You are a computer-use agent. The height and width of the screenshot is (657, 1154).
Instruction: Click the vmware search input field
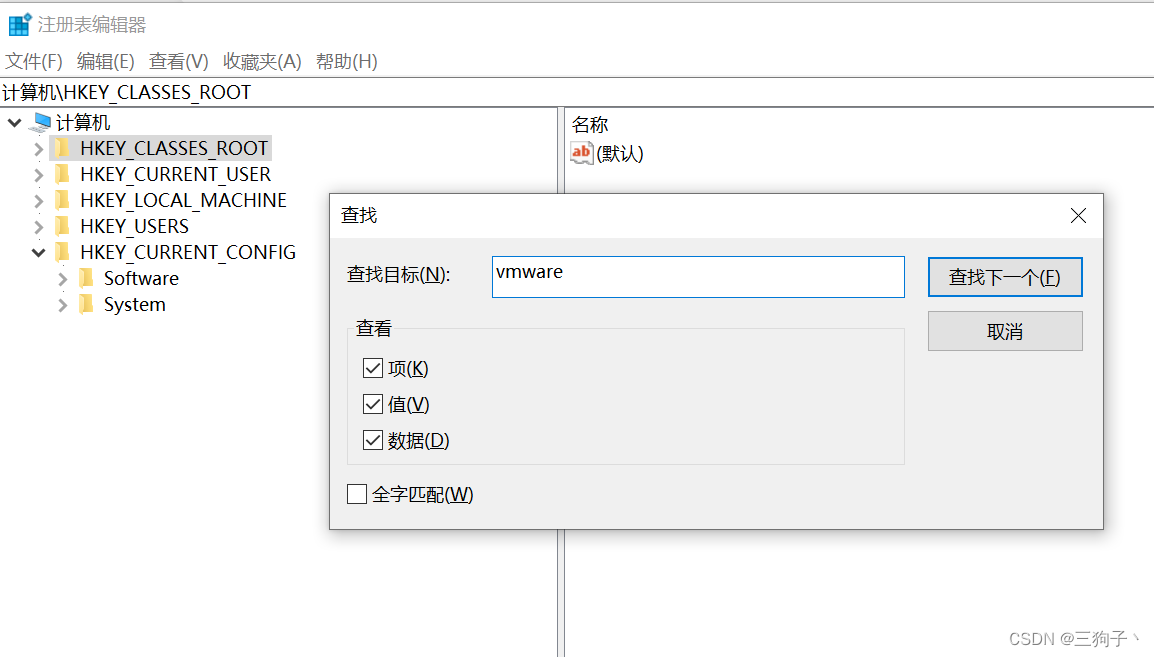click(x=697, y=277)
